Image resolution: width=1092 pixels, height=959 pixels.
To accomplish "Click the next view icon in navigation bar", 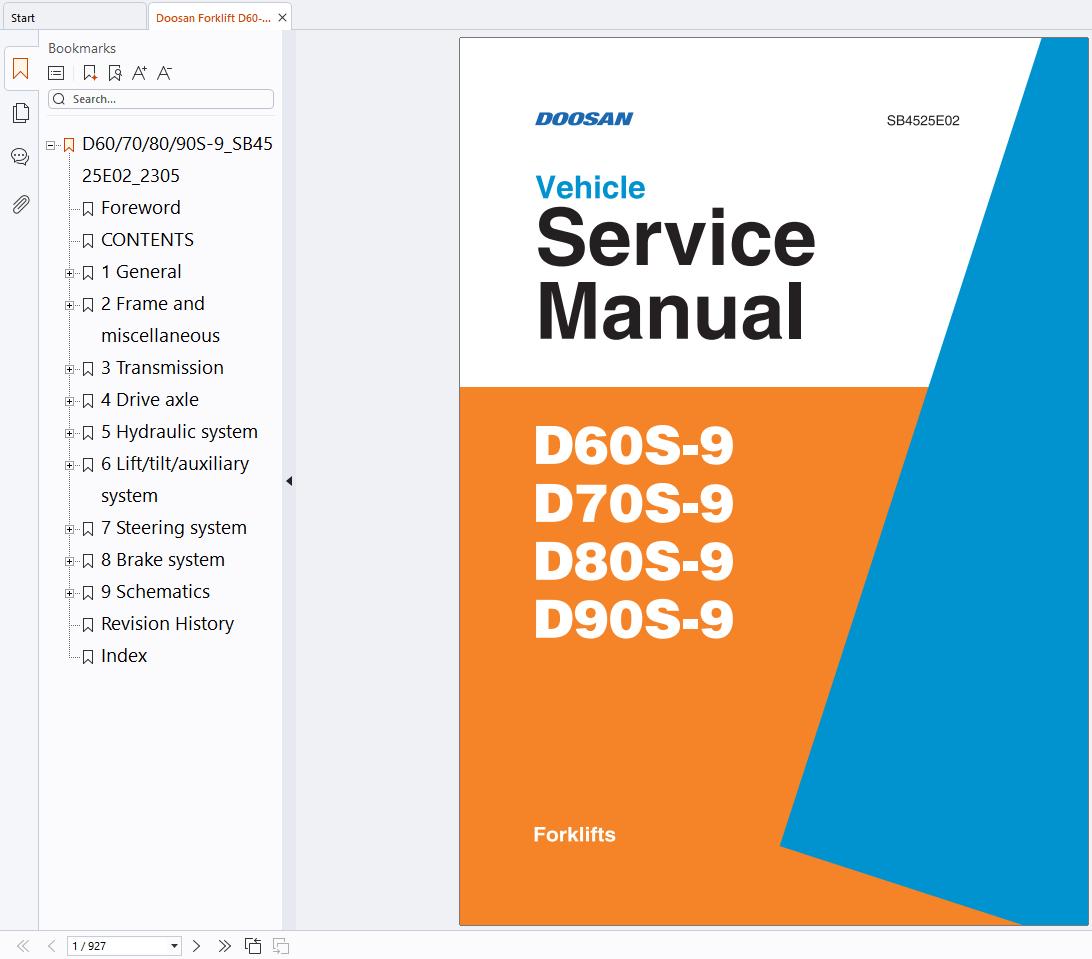I will pos(281,946).
